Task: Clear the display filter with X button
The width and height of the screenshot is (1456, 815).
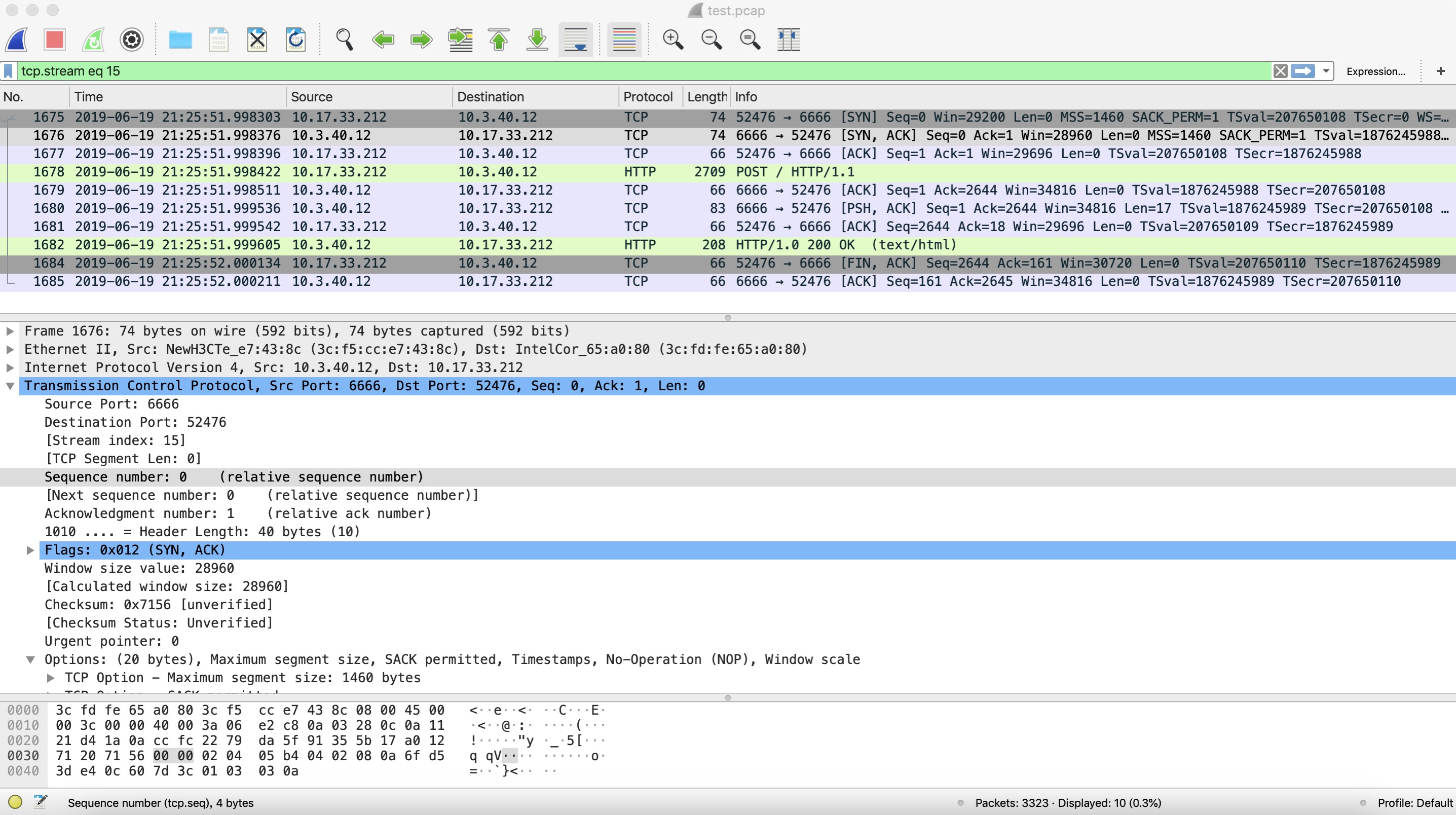Action: click(x=1280, y=71)
